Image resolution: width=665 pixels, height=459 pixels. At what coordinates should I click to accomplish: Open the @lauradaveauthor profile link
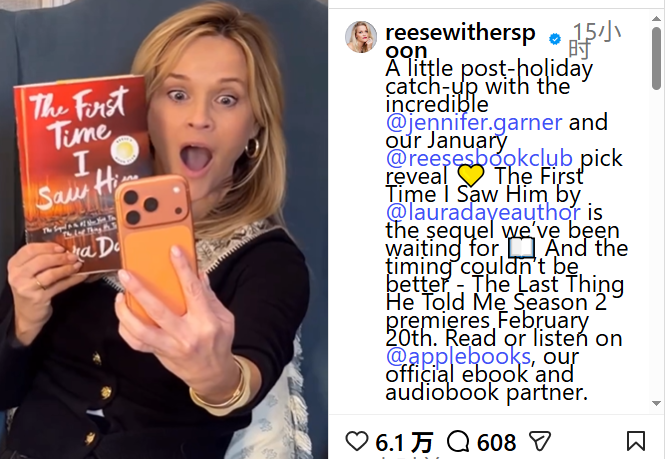[483, 212]
